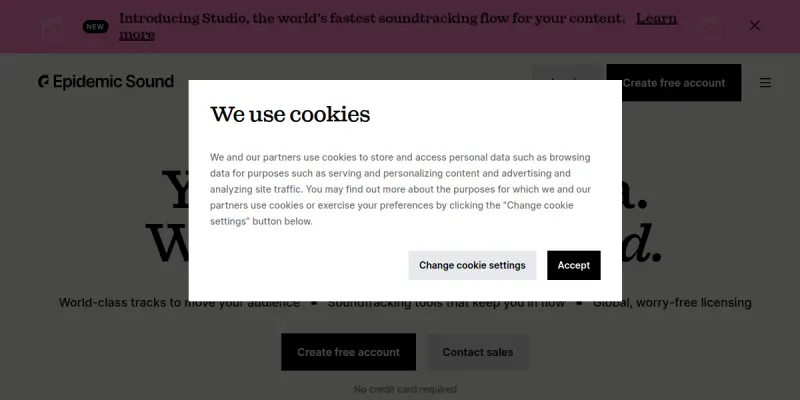This screenshot has height=400, width=800.
Task: Close the Studio announcement banner
Action: pos(754,26)
